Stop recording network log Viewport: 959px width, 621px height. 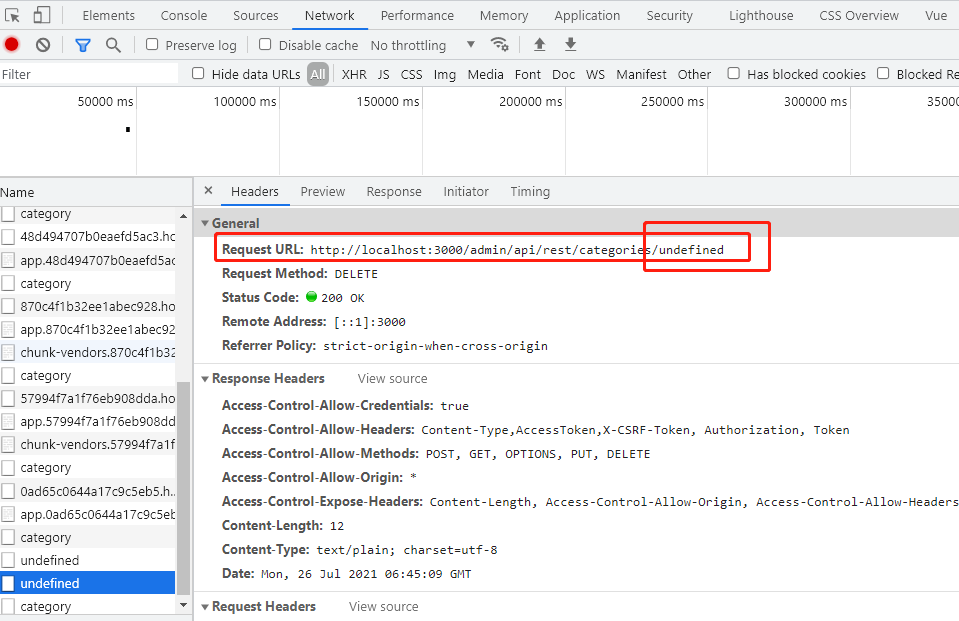(x=12, y=44)
